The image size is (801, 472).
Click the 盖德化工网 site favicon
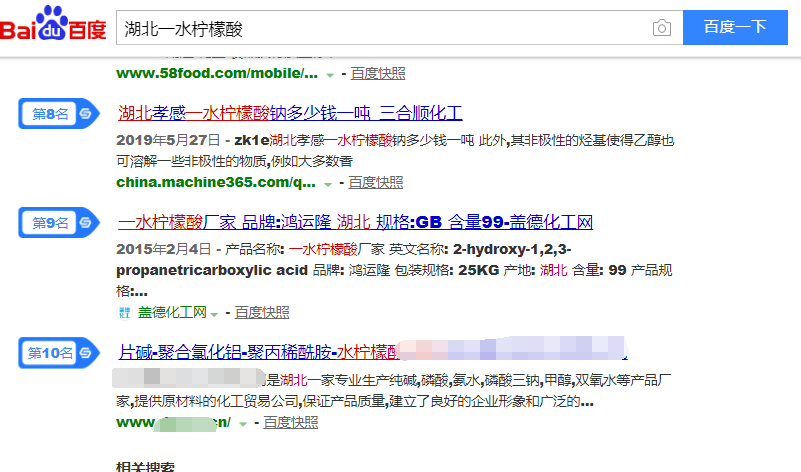coord(124,312)
